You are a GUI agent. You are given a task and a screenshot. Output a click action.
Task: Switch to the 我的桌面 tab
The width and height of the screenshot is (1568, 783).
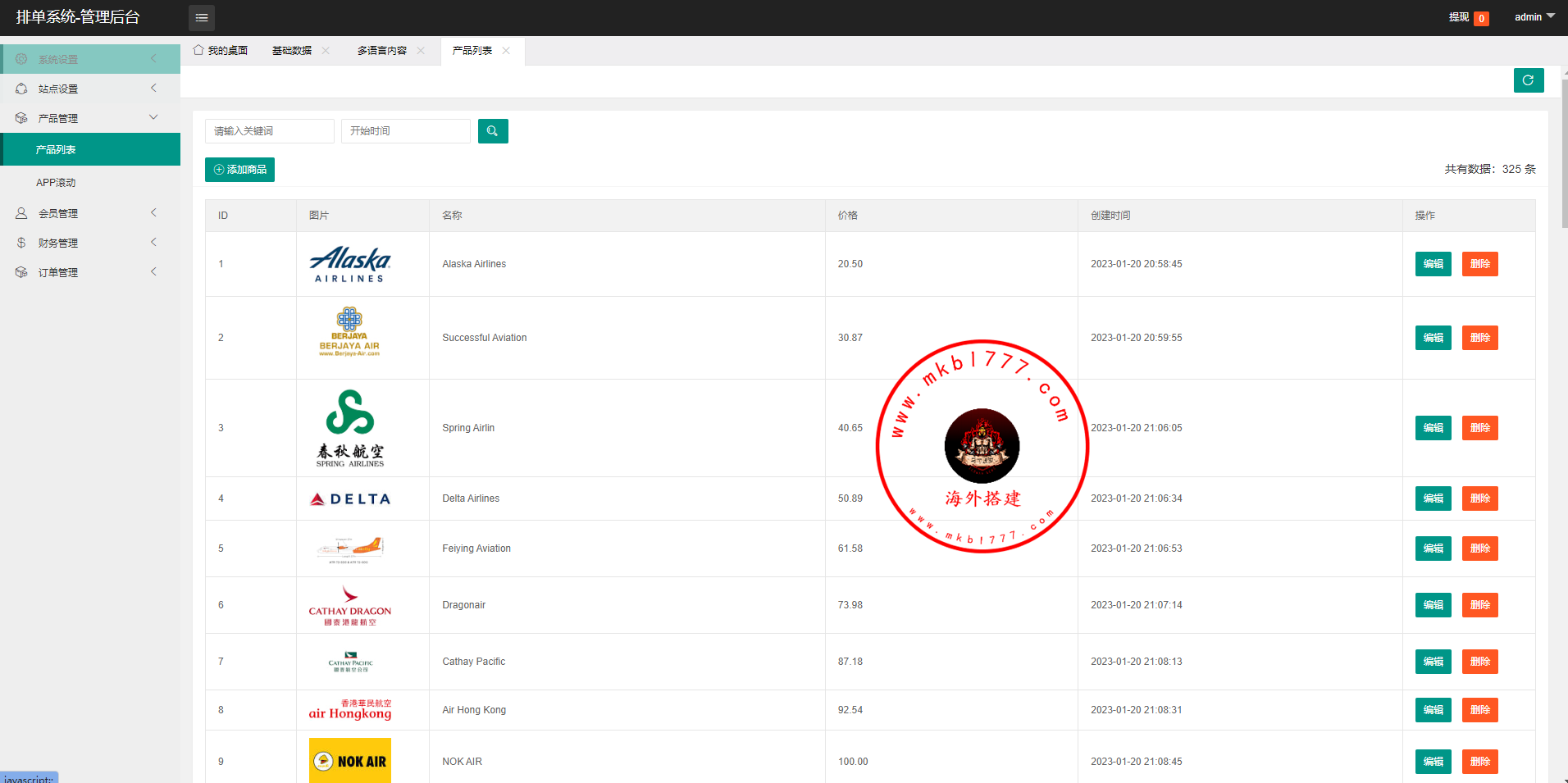[x=221, y=51]
